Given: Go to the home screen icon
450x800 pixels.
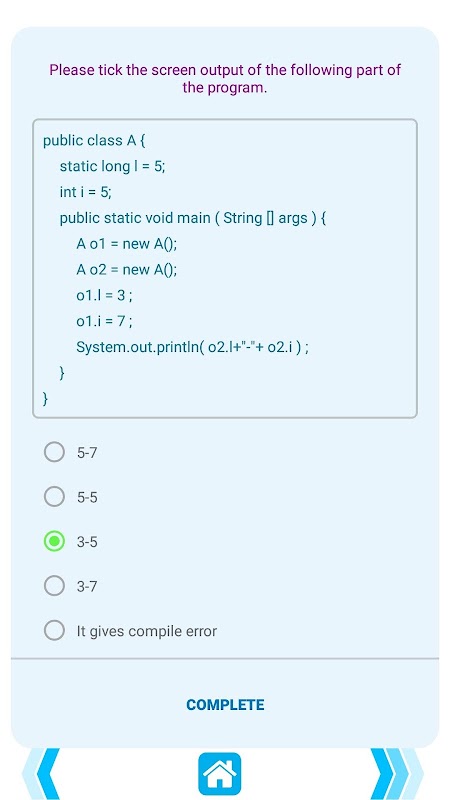Looking at the screenshot, I should point(219,773).
